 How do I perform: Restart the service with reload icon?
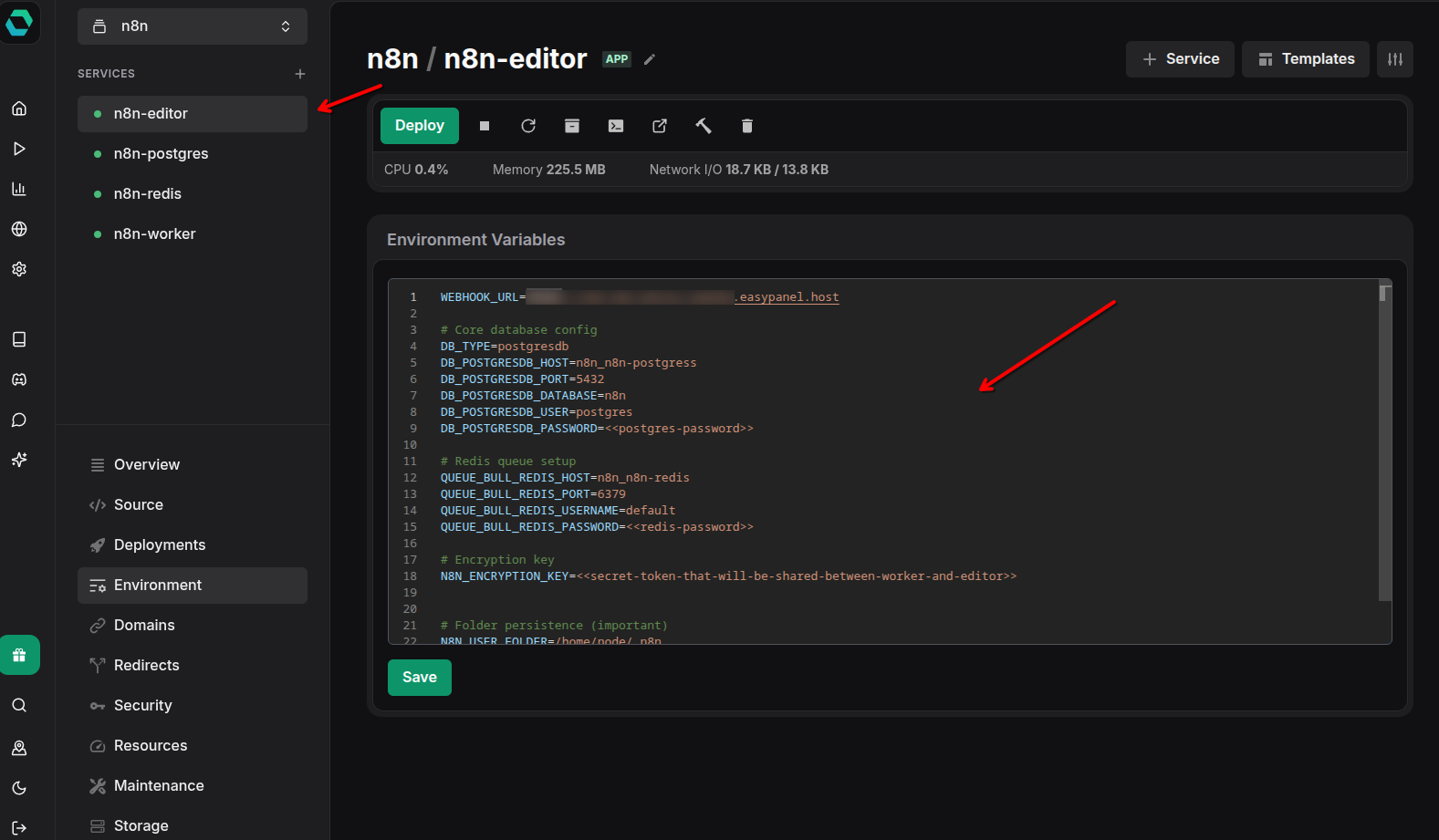[528, 126]
